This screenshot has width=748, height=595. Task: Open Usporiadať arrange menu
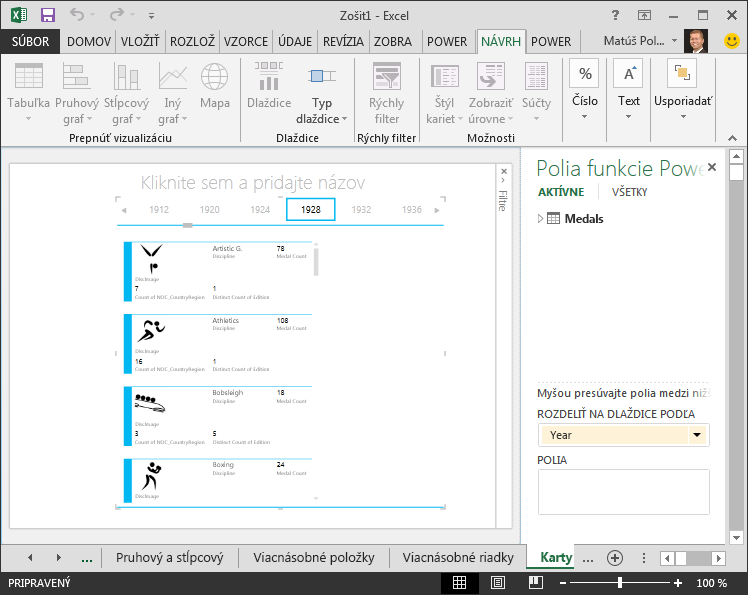tap(683, 90)
